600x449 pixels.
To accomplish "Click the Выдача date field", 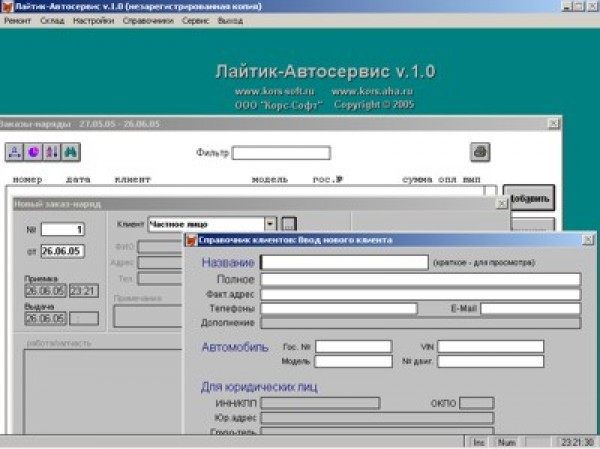I will (x=45, y=318).
